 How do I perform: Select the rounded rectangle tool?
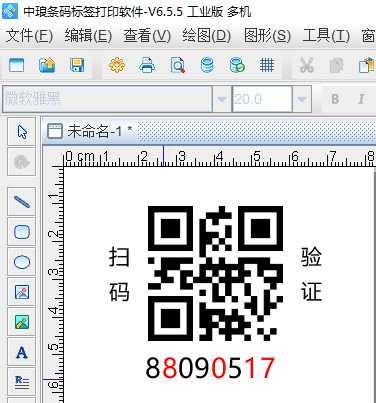coord(22,232)
